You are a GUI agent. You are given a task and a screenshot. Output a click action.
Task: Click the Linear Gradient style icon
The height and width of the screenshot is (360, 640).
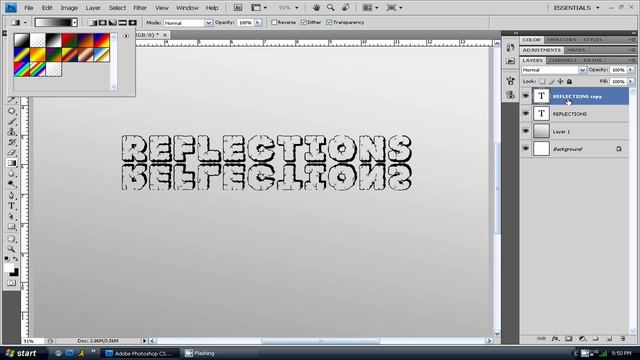[93, 23]
